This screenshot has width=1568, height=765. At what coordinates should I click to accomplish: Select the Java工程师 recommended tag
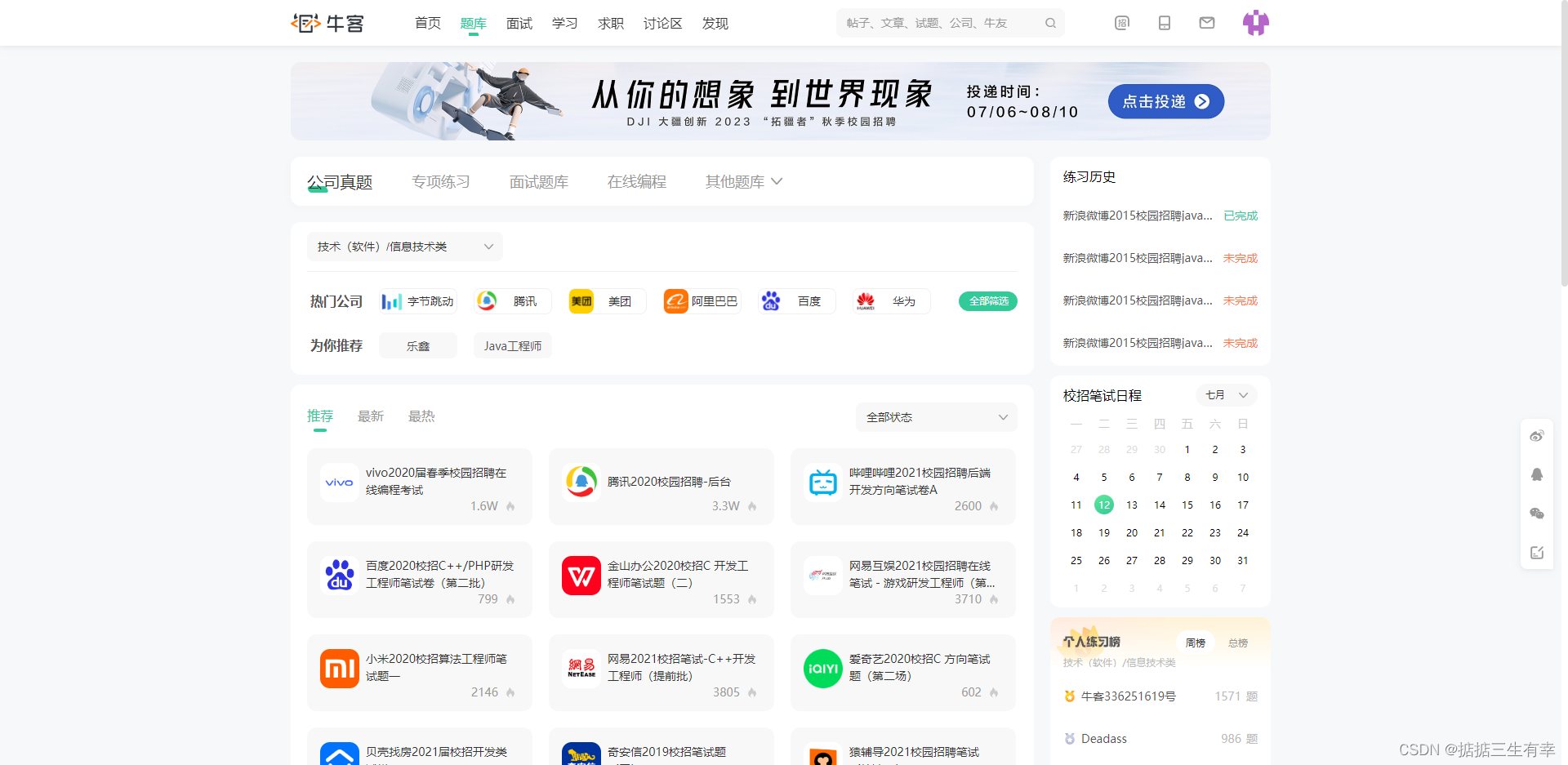pyautogui.click(x=513, y=346)
